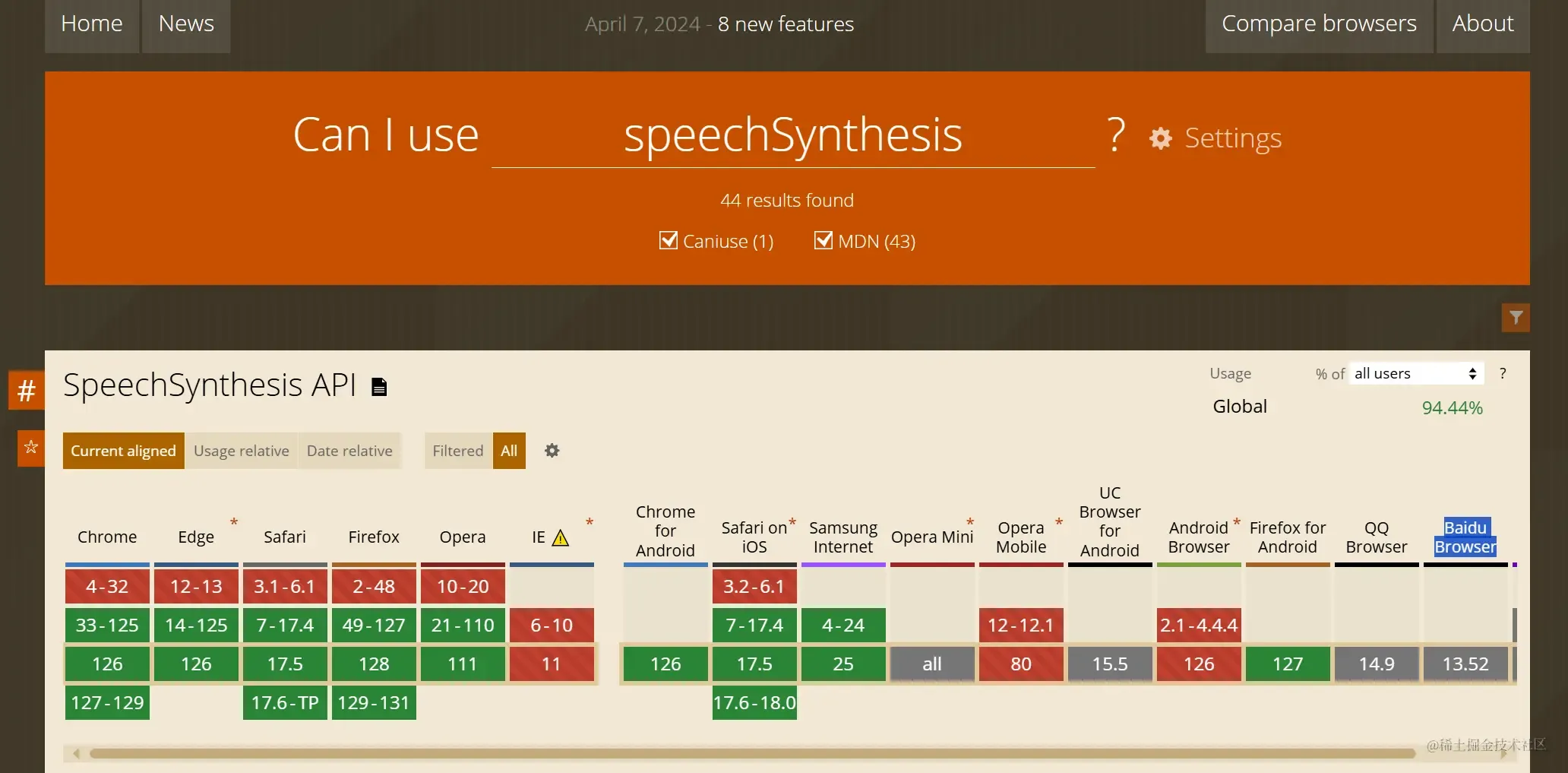Click the hash permalink icon for SpeechSynthesis API
The height and width of the screenshot is (773, 1568).
[x=27, y=391]
